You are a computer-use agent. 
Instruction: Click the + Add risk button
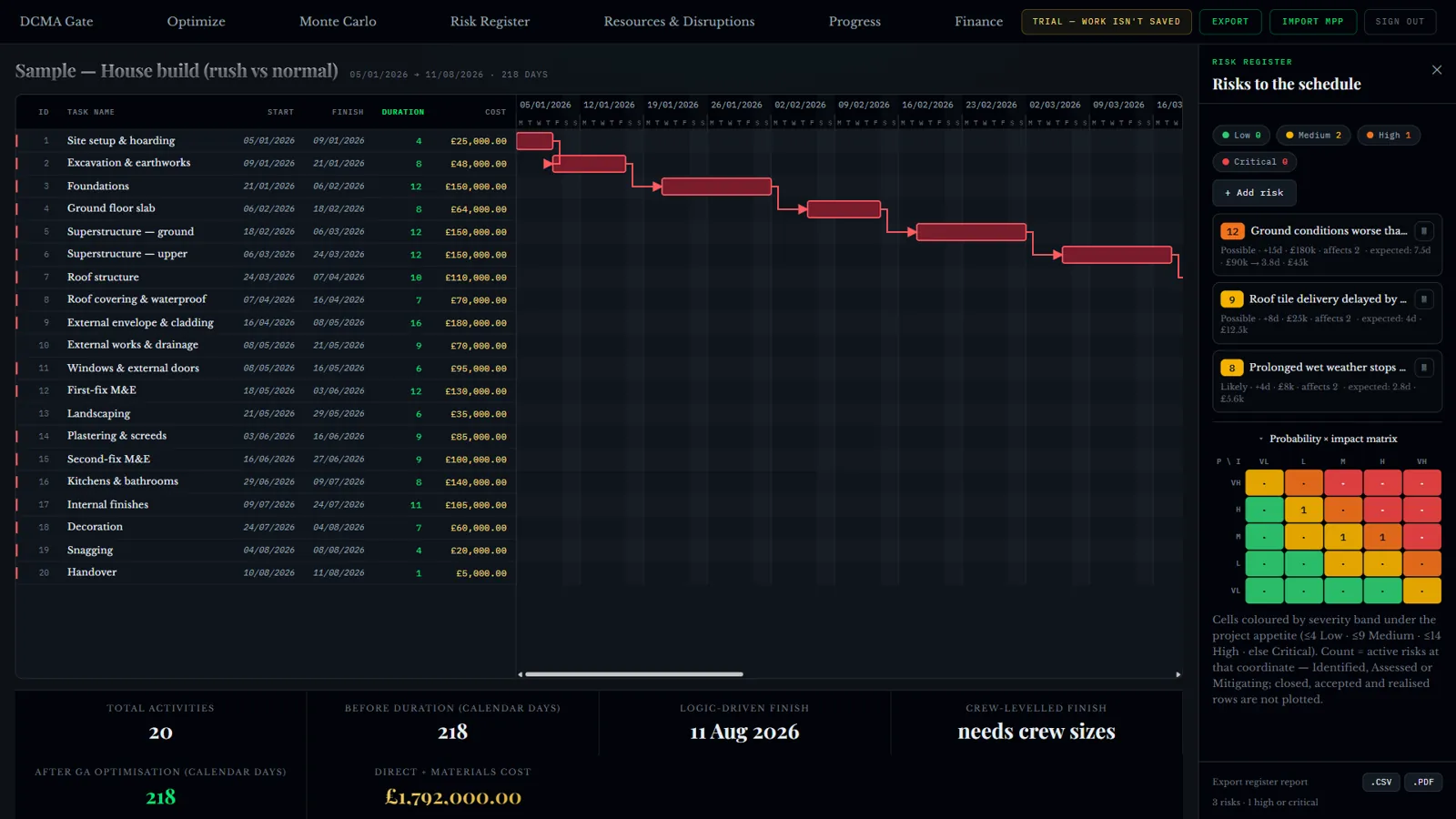pyautogui.click(x=1254, y=193)
